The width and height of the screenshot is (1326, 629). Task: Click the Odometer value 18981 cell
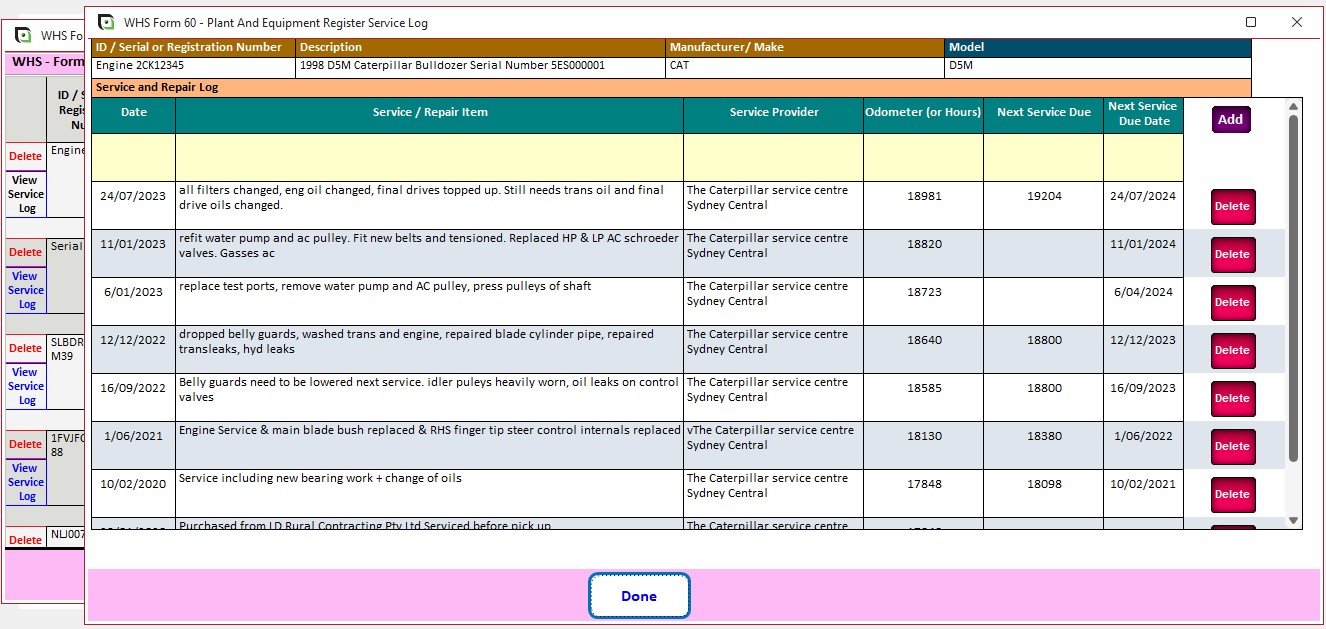[923, 197]
